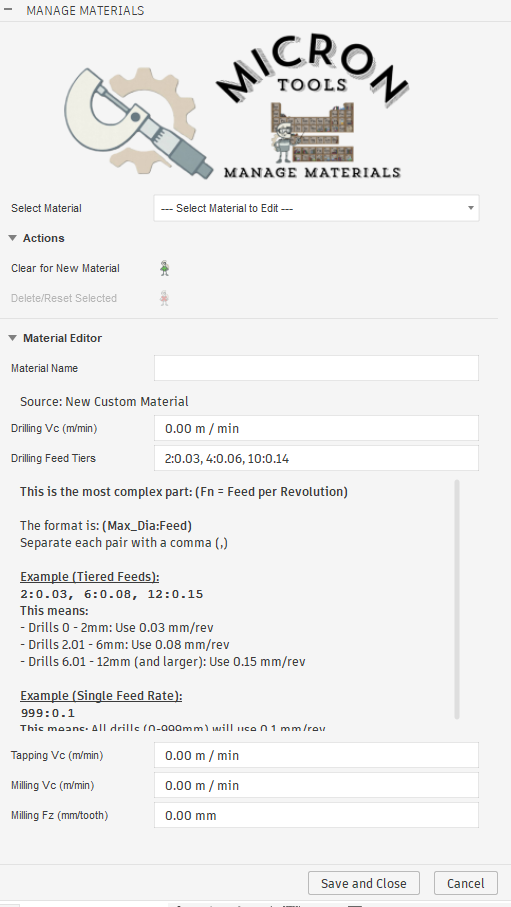Click the Tapping Vc input field

click(x=316, y=755)
